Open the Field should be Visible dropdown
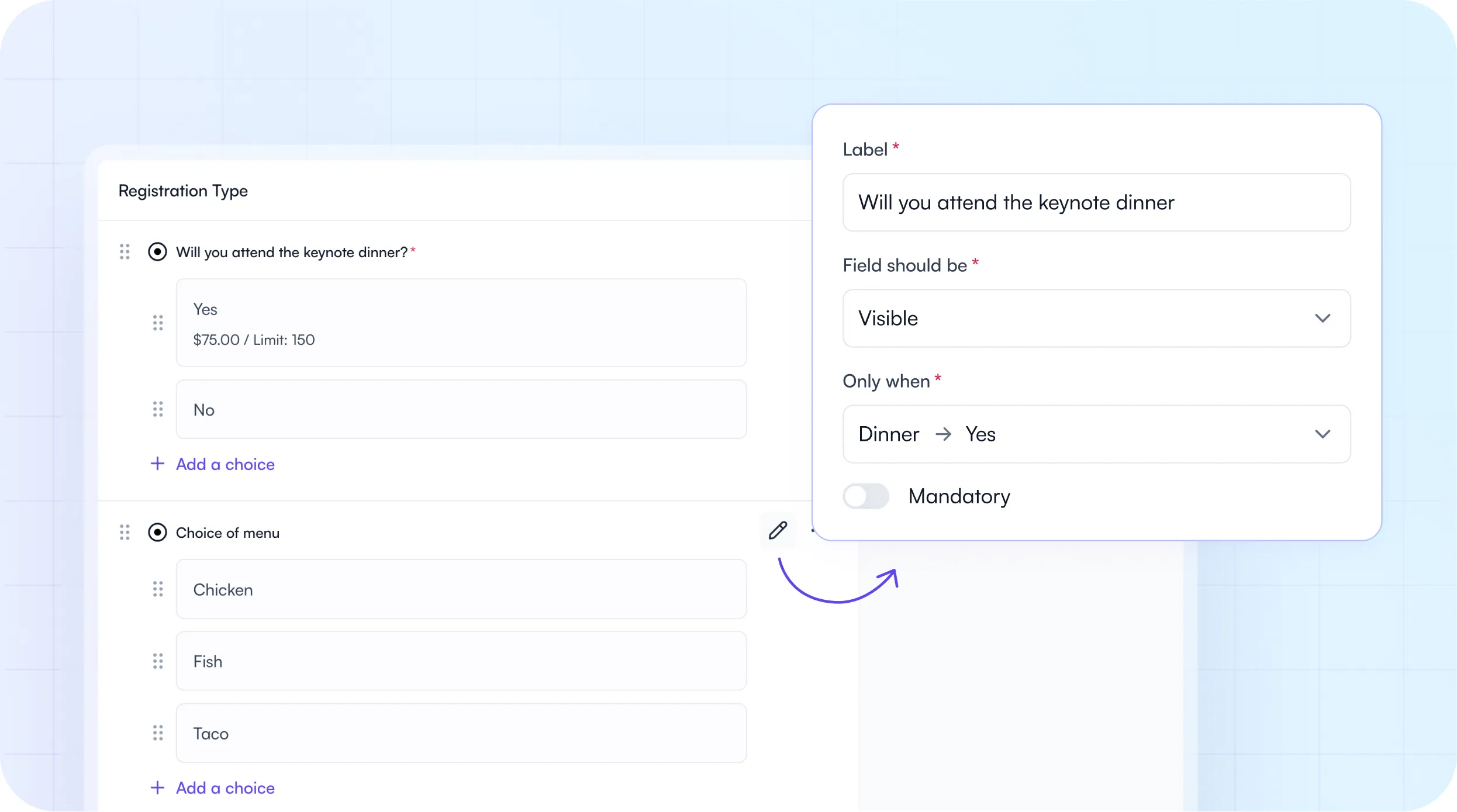 click(1096, 318)
